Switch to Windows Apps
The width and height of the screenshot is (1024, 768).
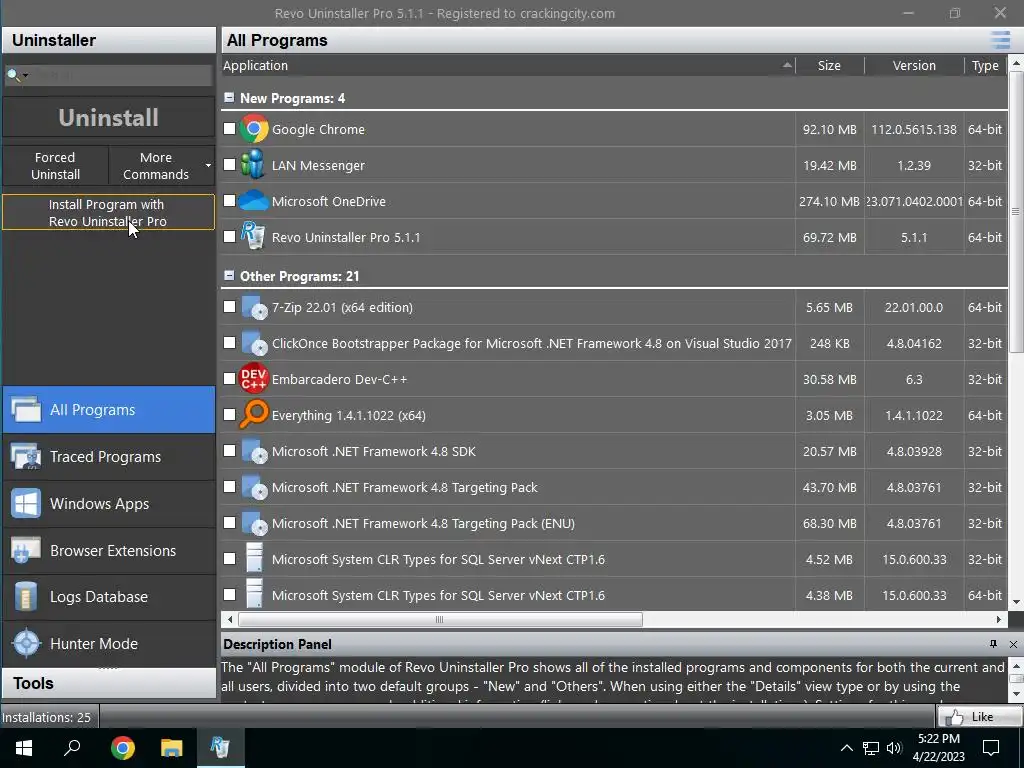[x=108, y=504]
